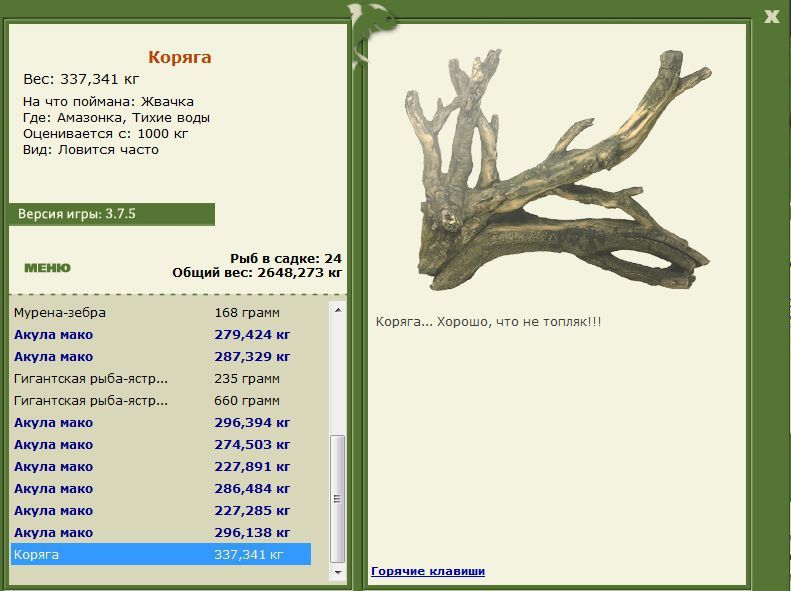Viewport: 791px width, 591px height.
Task: Close the fish cage window
Action: 771,17
